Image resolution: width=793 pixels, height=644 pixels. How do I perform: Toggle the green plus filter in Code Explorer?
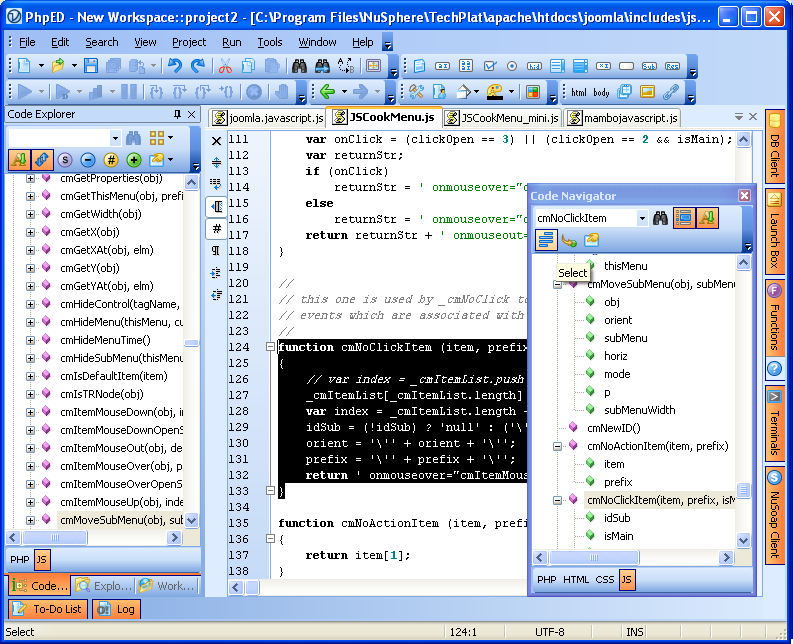coord(134,160)
